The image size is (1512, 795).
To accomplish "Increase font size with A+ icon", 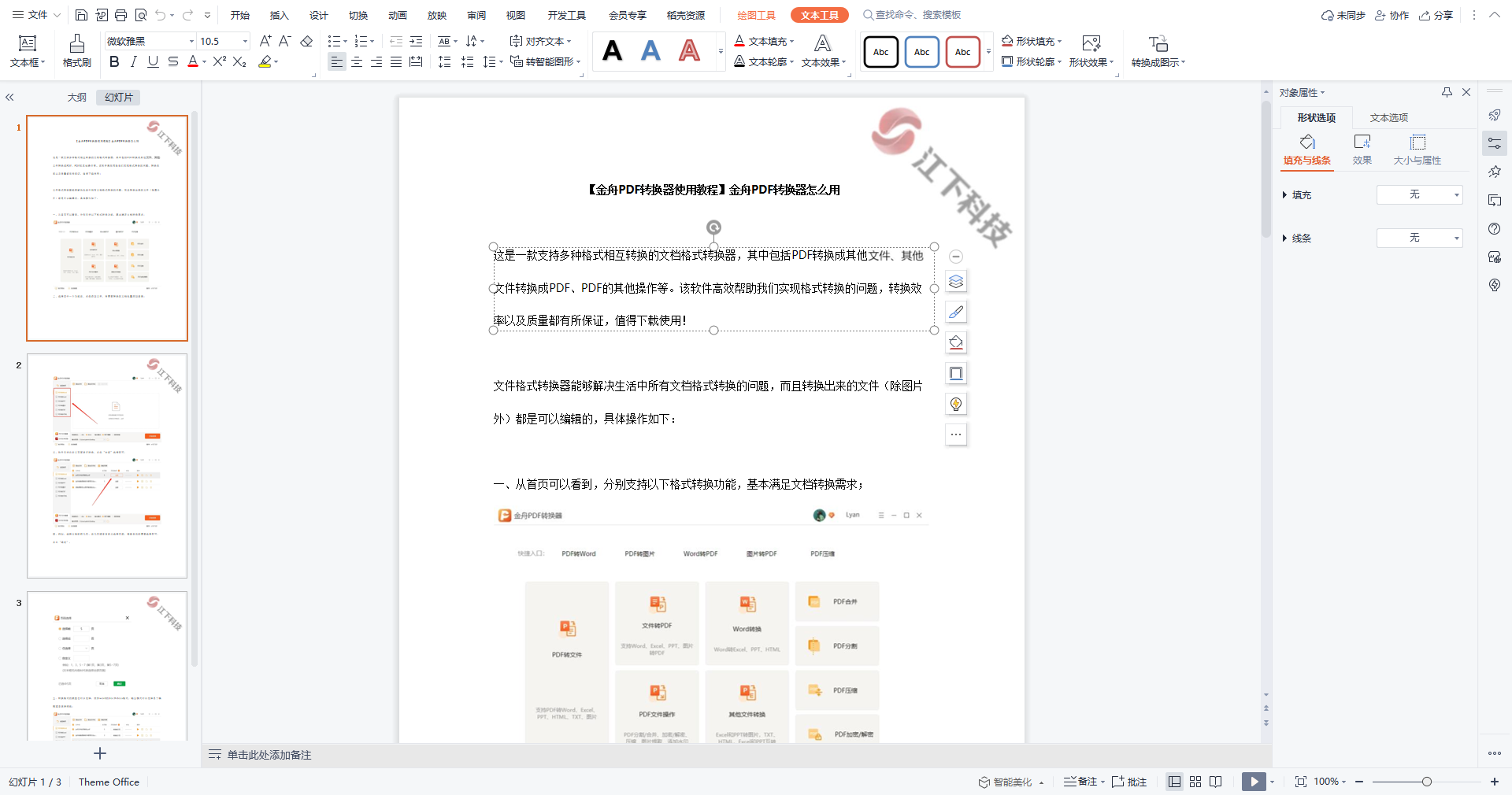I will (265, 41).
